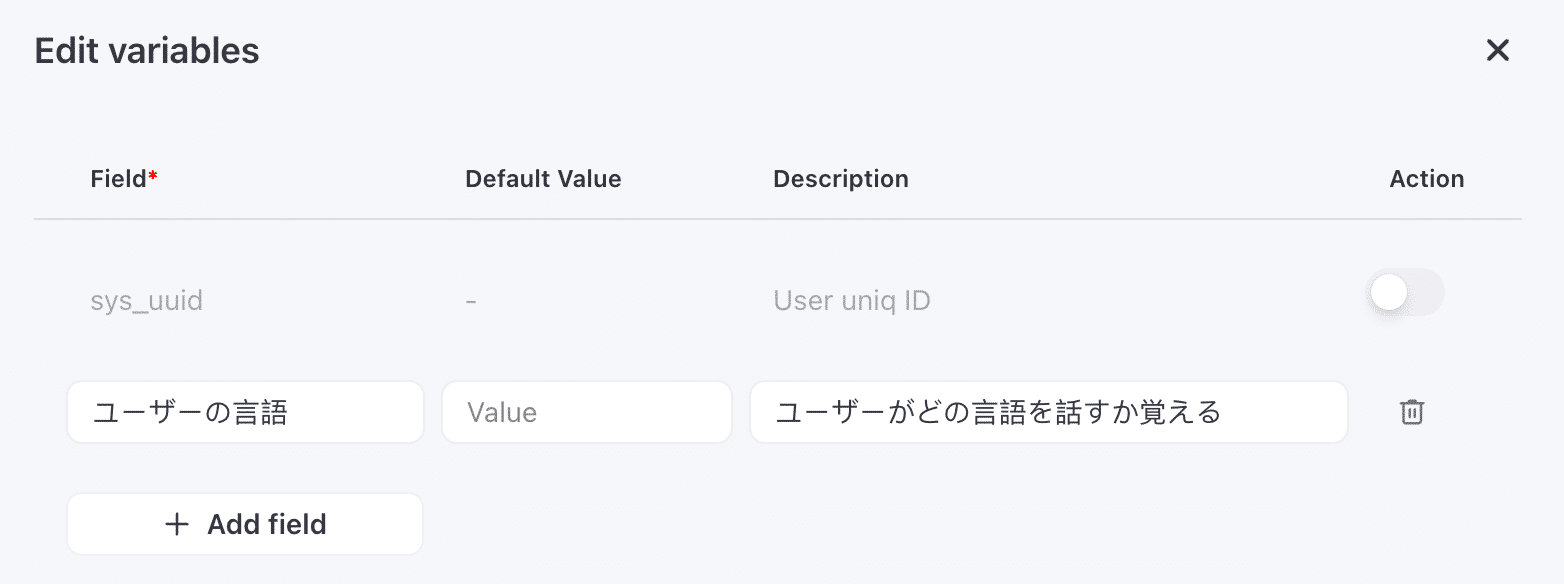Click the Add field text label
The image size is (1564, 584).
pyautogui.click(x=267, y=524)
